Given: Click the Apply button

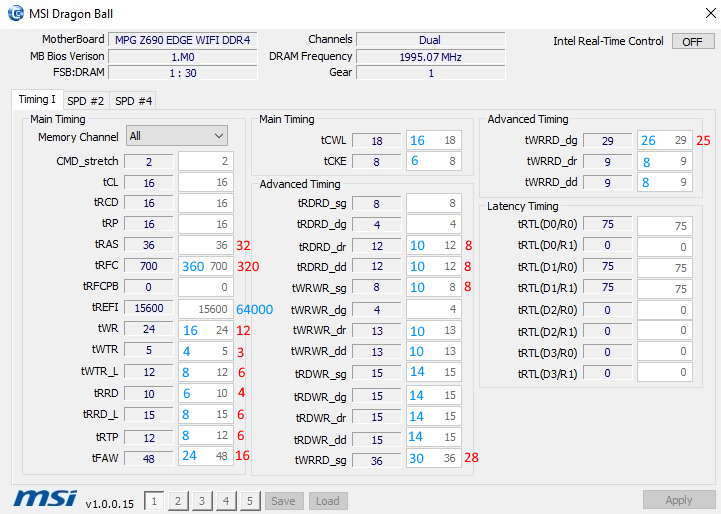Looking at the screenshot, I should click(x=679, y=500).
